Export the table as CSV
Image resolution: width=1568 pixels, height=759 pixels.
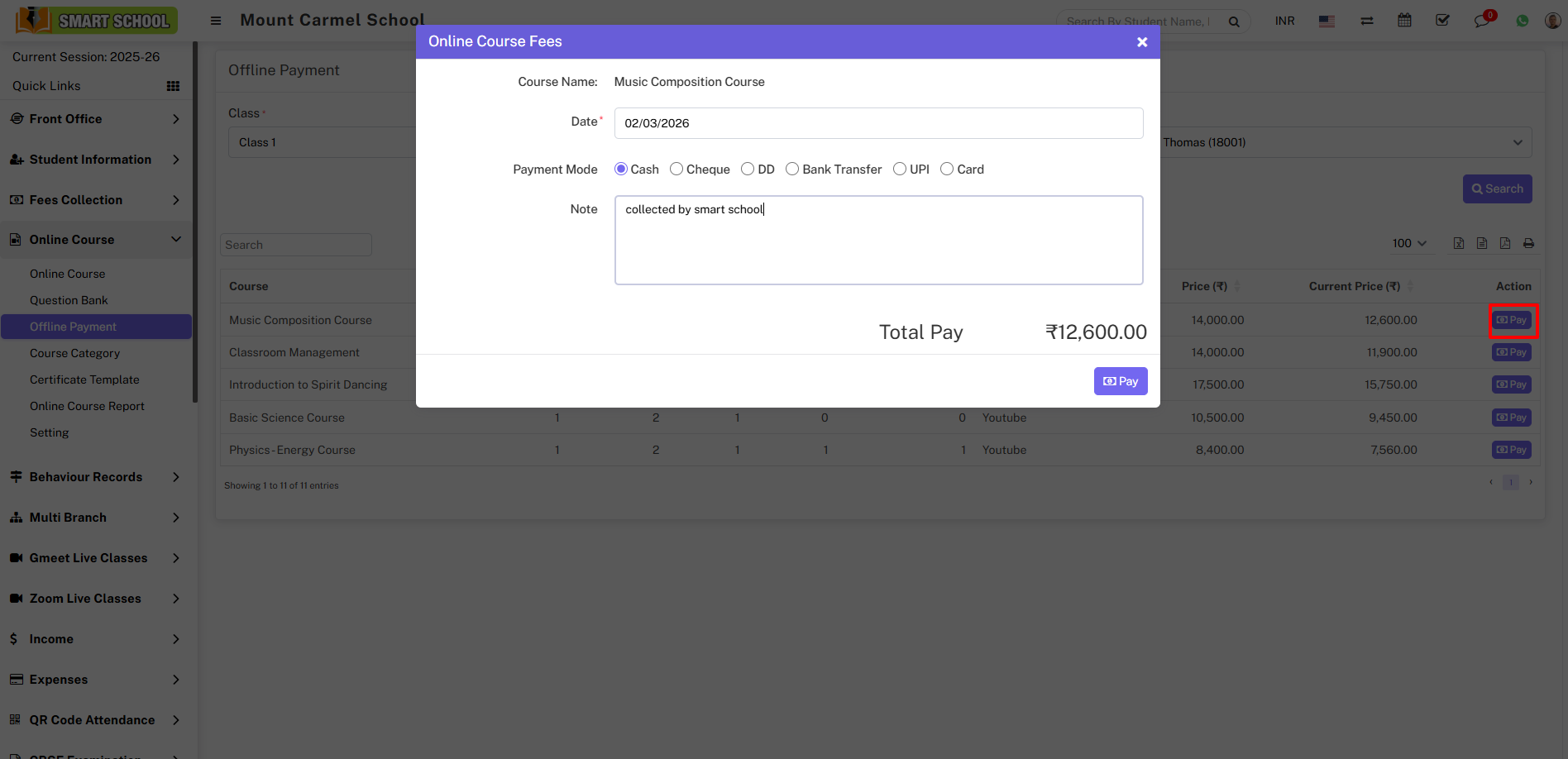pyautogui.click(x=1481, y=242)
